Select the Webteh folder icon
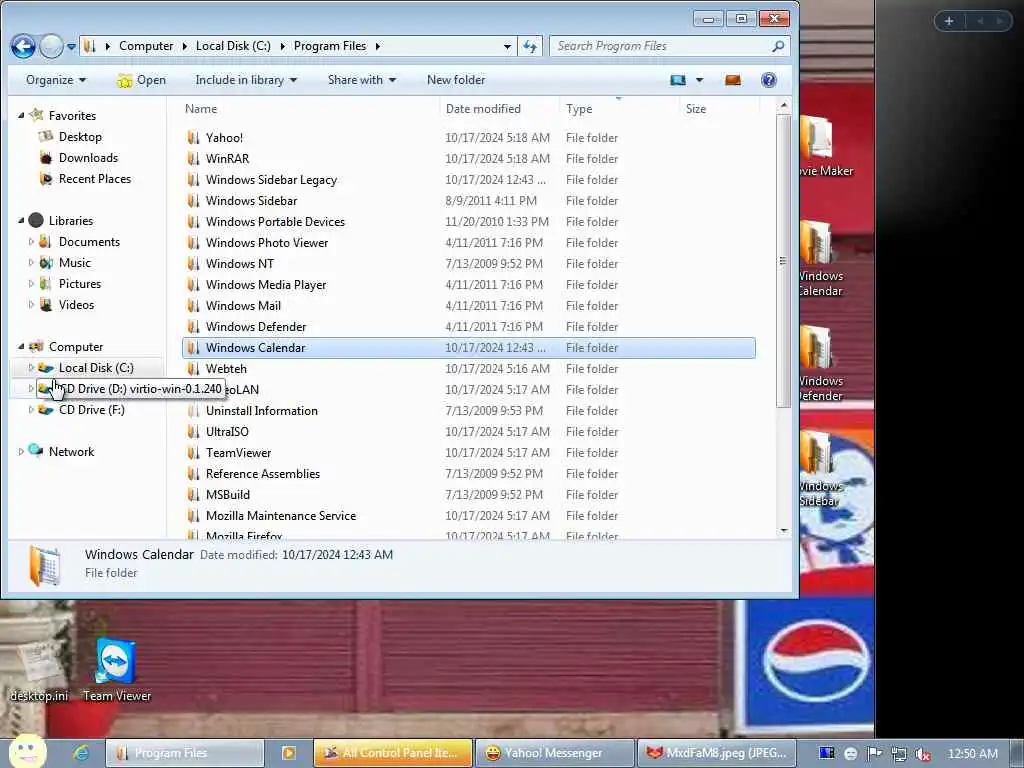Image resolution: width=1024 pixels, height=768 pixels. [x=193, y=368]
